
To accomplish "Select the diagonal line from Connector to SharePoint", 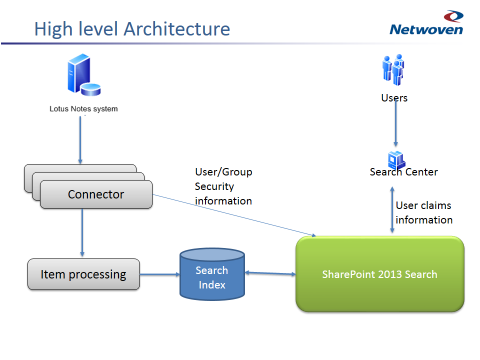I will (x=234, y=216).
